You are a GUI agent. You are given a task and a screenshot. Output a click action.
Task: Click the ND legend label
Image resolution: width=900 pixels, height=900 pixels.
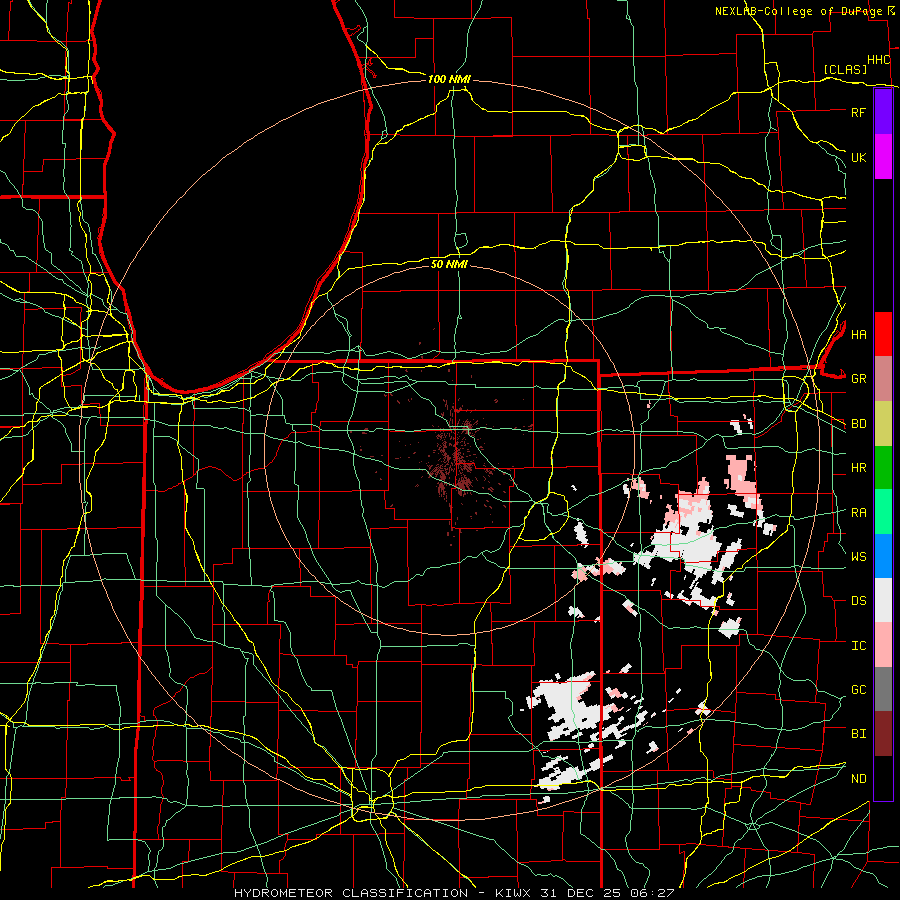859,779
